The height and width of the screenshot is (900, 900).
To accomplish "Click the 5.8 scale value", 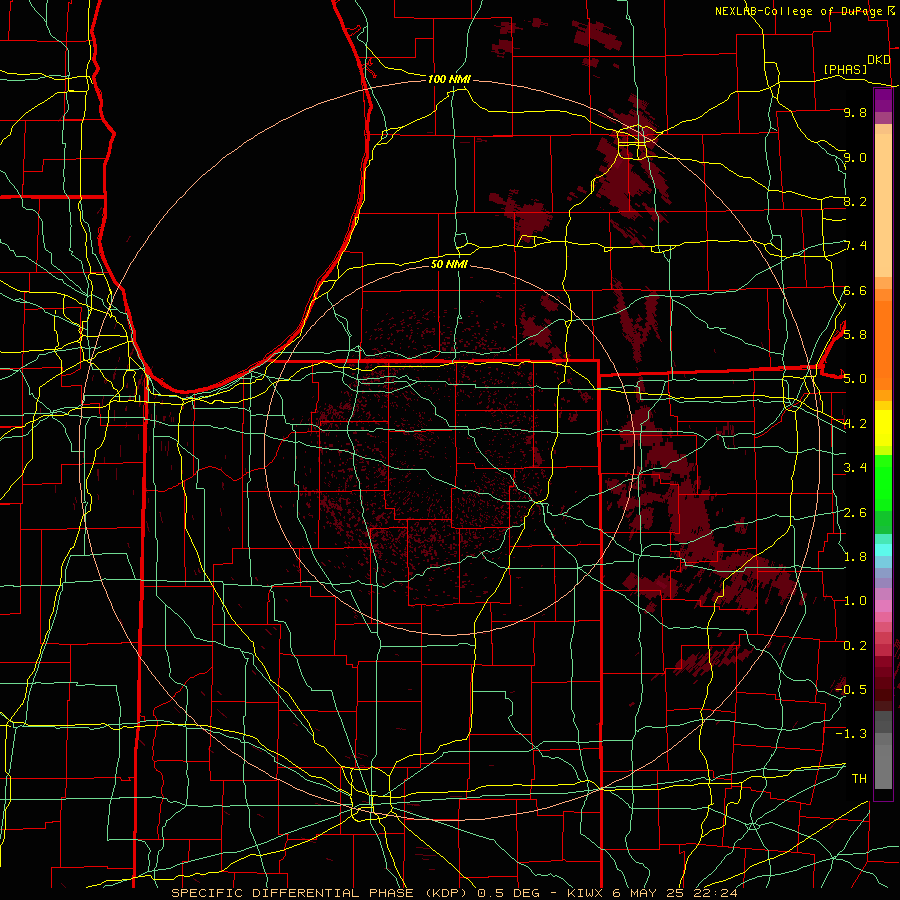I will [855, 334].
